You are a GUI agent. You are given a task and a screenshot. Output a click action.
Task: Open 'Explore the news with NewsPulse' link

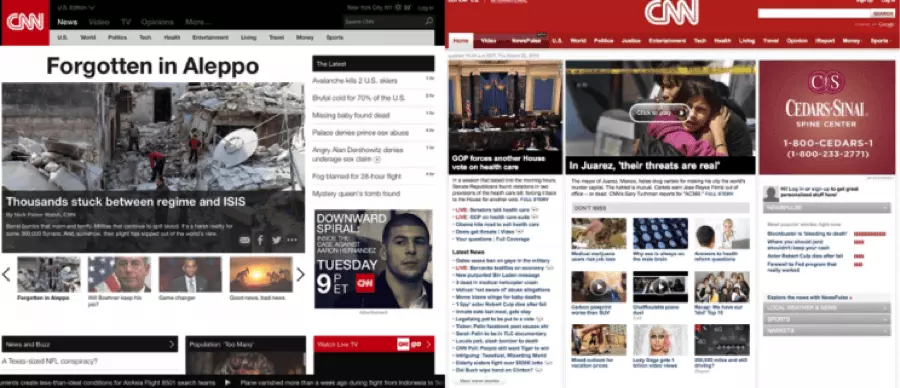[x=809, y=297]
